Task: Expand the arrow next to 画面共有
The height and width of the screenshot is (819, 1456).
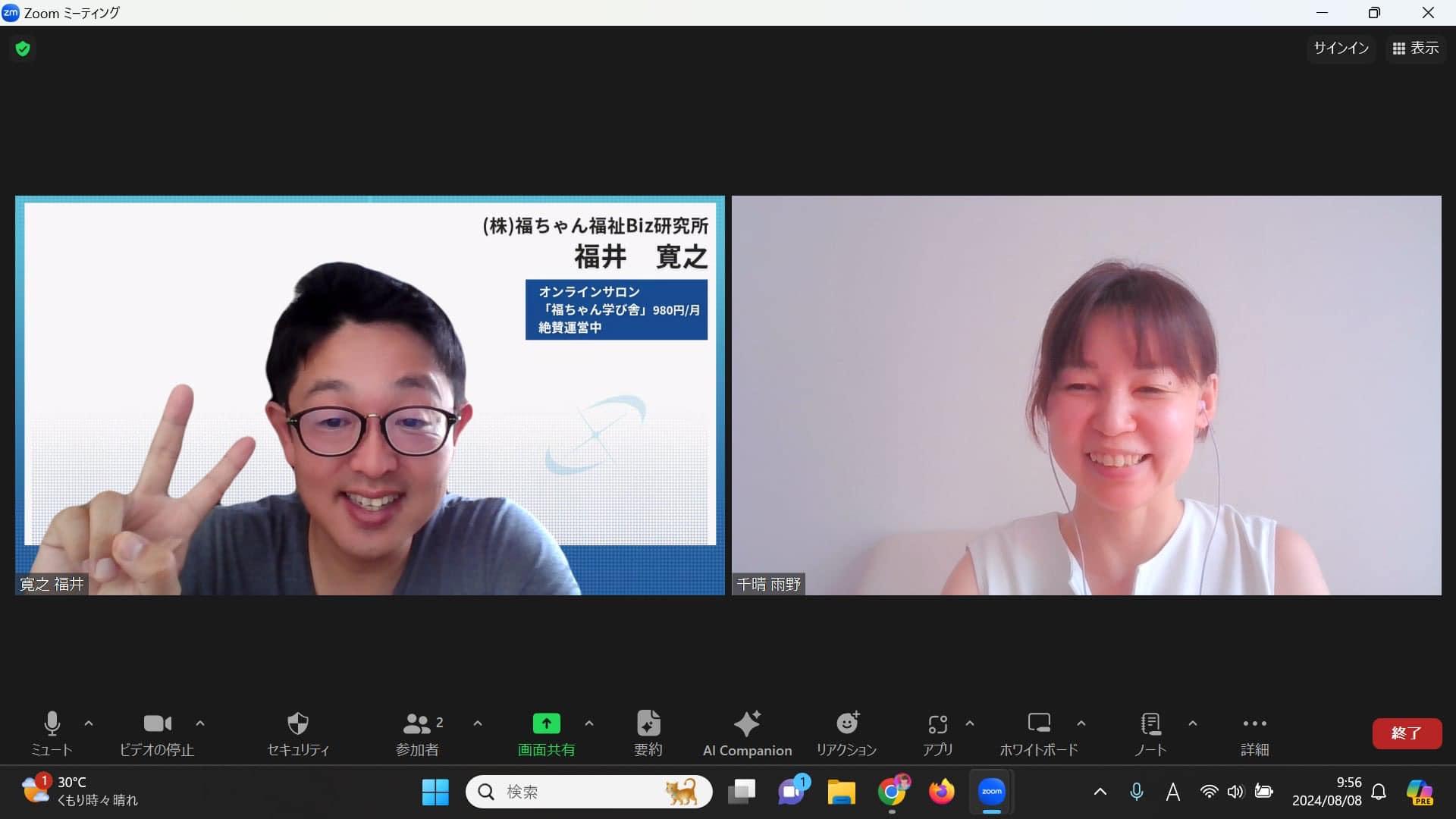Action: click(589, 723)
